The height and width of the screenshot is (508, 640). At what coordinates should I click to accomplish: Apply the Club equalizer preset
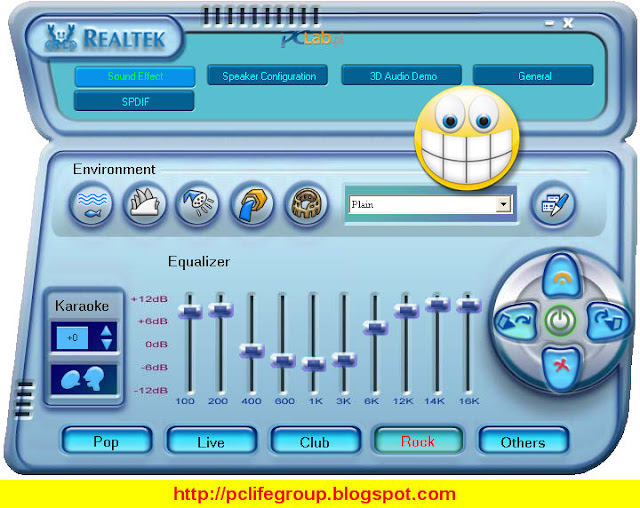(x=316, y=441)
